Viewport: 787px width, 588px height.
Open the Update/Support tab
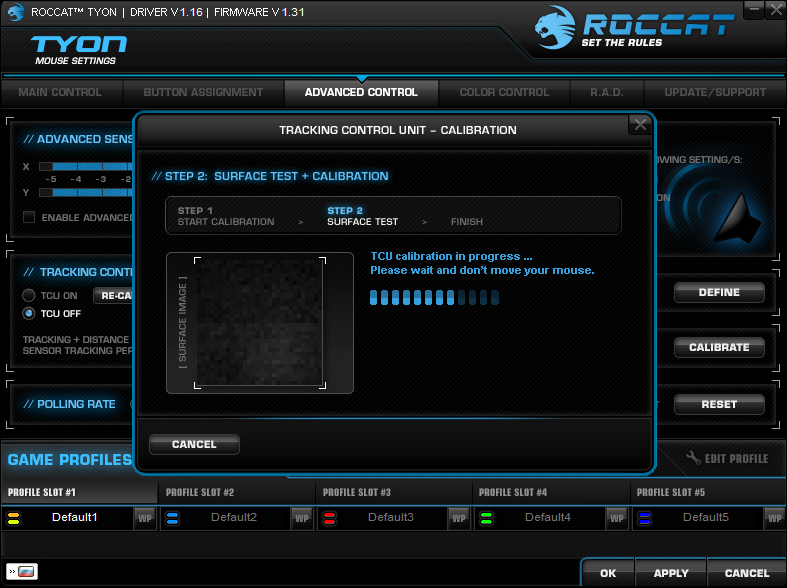point(715,92)
